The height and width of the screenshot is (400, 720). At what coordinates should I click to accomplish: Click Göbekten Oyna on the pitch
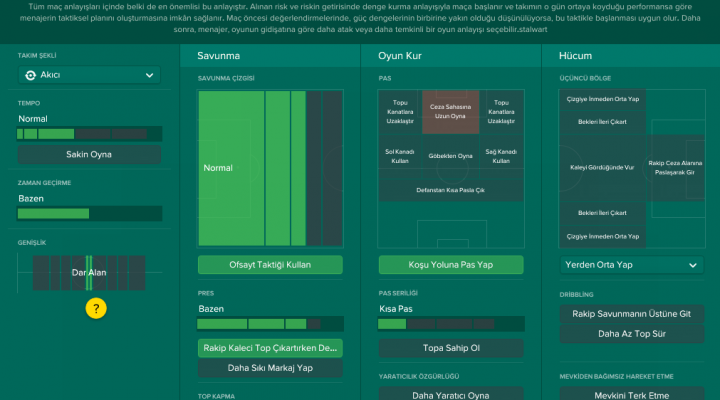450,157
